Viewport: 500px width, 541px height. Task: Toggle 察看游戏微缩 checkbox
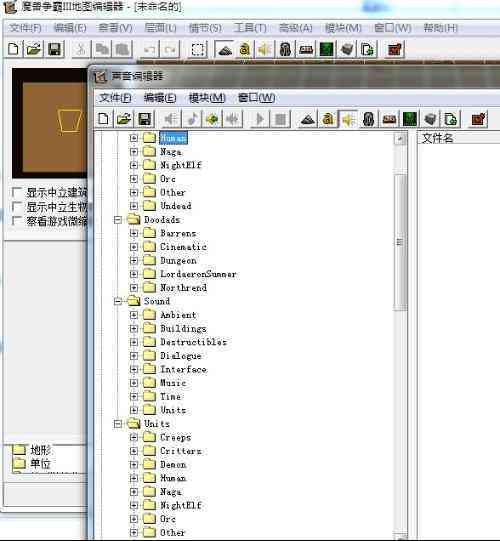[17, 221]
